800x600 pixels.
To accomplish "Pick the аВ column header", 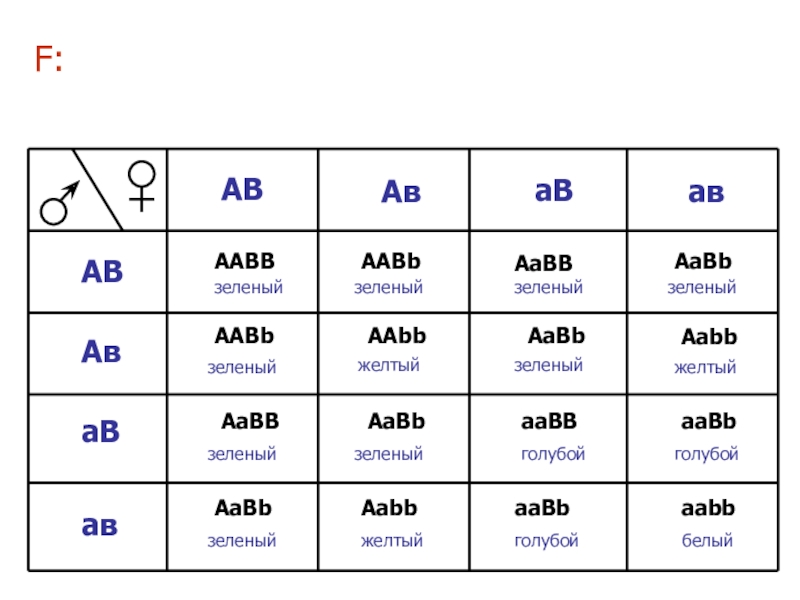I will click(x=553, y=191).
